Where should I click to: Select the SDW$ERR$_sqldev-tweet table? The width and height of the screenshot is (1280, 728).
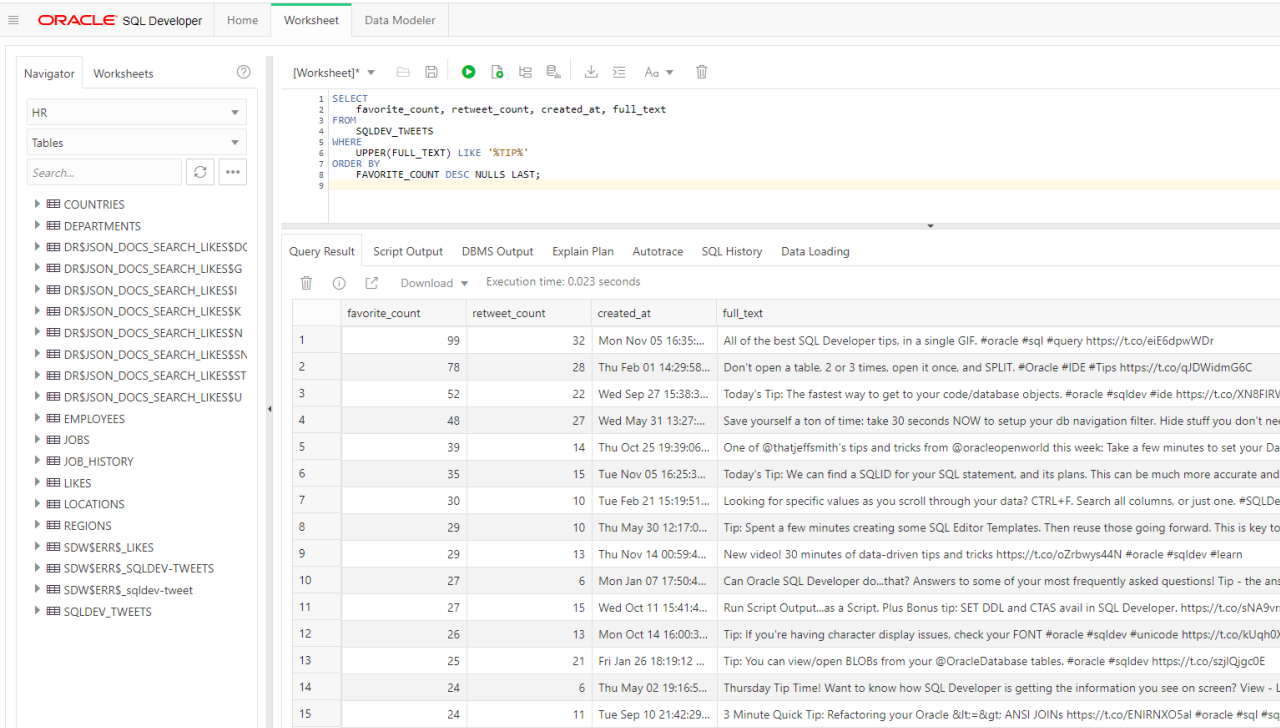(x=128, y=590)
